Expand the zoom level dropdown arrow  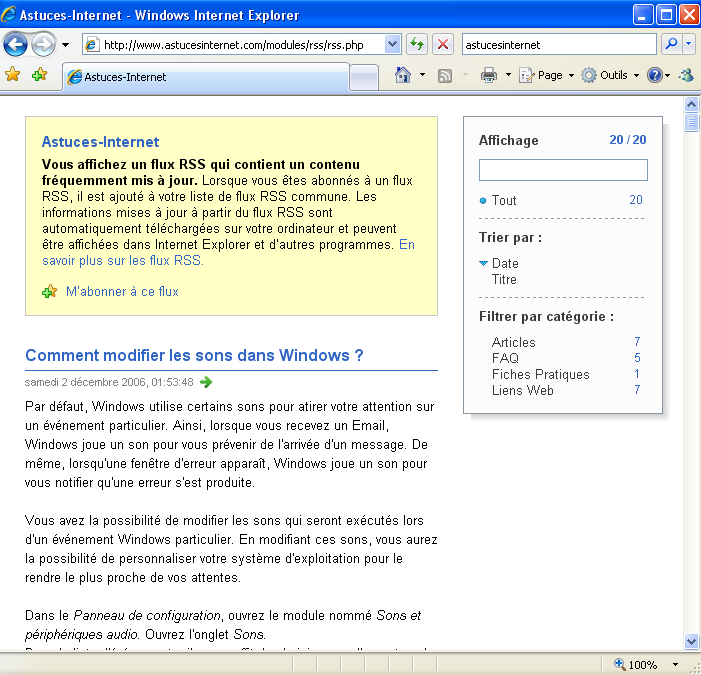(675, 665)
